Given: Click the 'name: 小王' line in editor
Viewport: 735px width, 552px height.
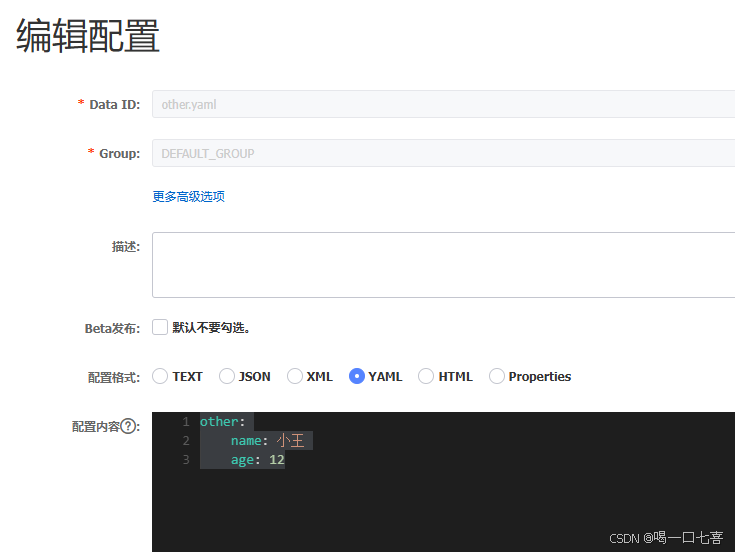Looking at the screenshot, I should [x=267, y=440].
